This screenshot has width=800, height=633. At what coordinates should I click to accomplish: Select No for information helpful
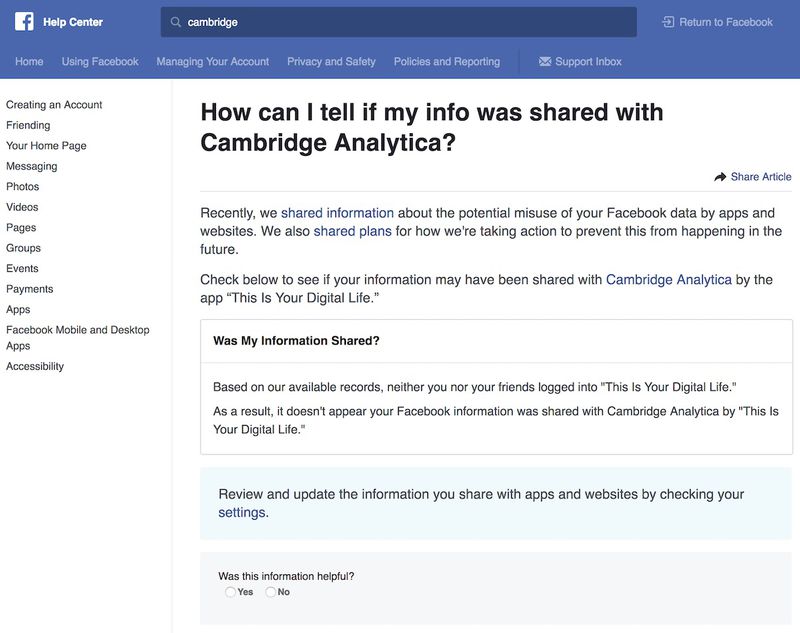coord(269,592)
